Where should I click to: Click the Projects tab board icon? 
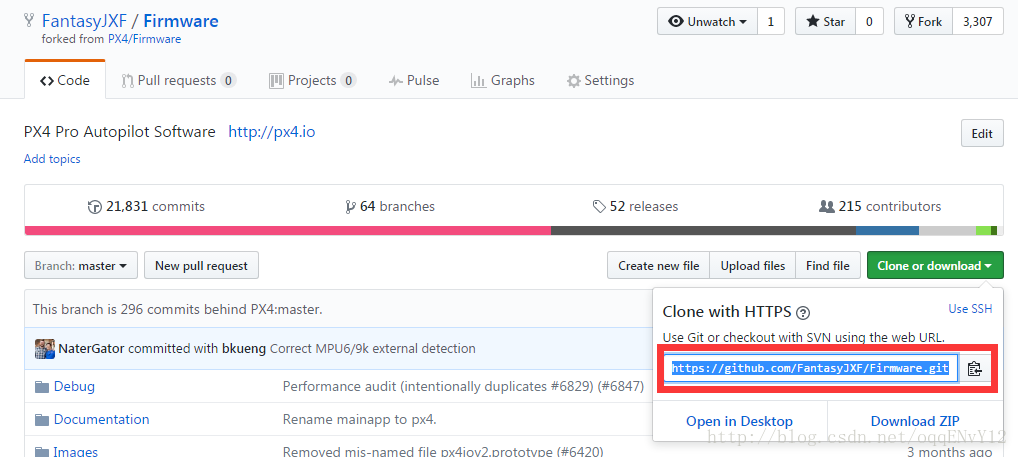pyautogui.click(x=277, y=81)
